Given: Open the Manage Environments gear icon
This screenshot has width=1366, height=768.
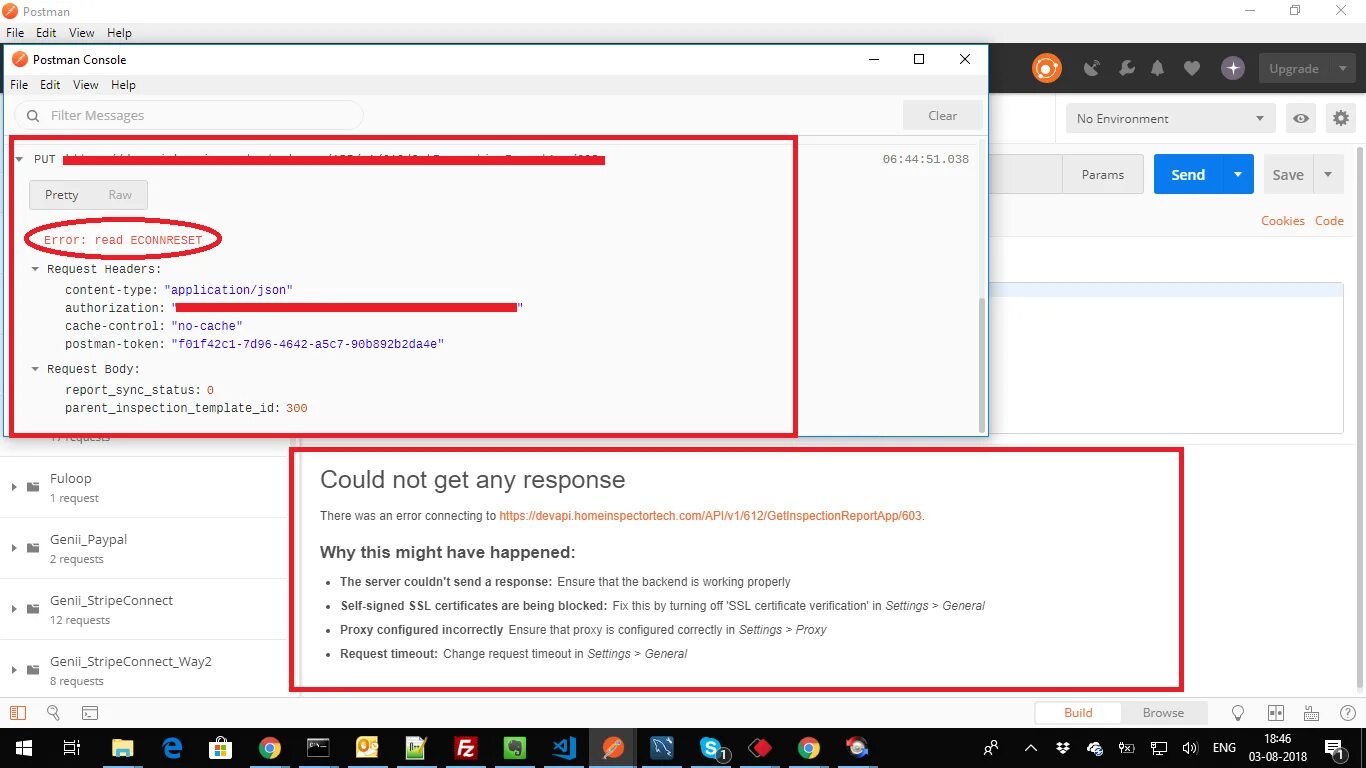Looking at the screenshot, I should click(x=1340, y=119).
